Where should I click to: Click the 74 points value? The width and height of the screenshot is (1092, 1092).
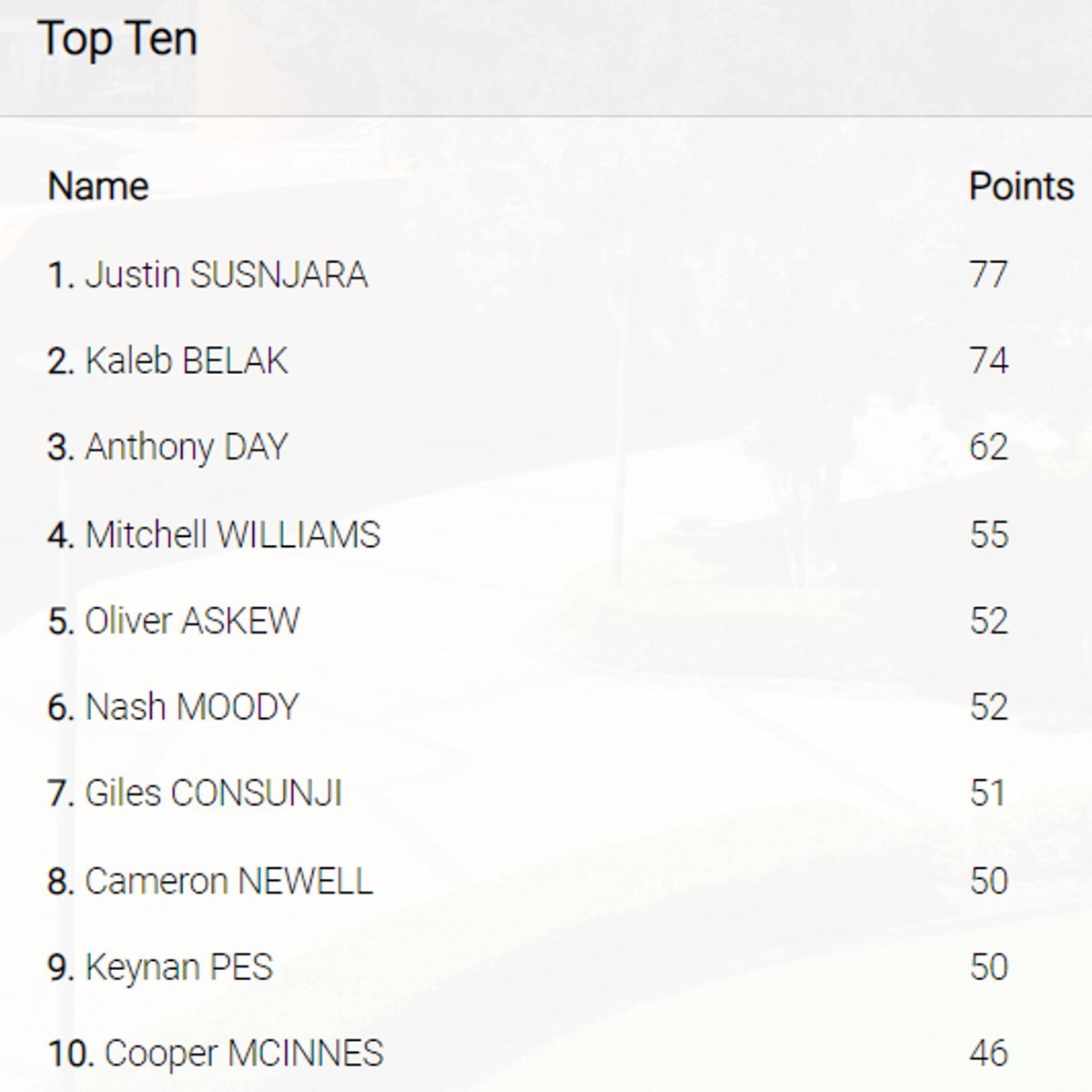click(989, 361)
